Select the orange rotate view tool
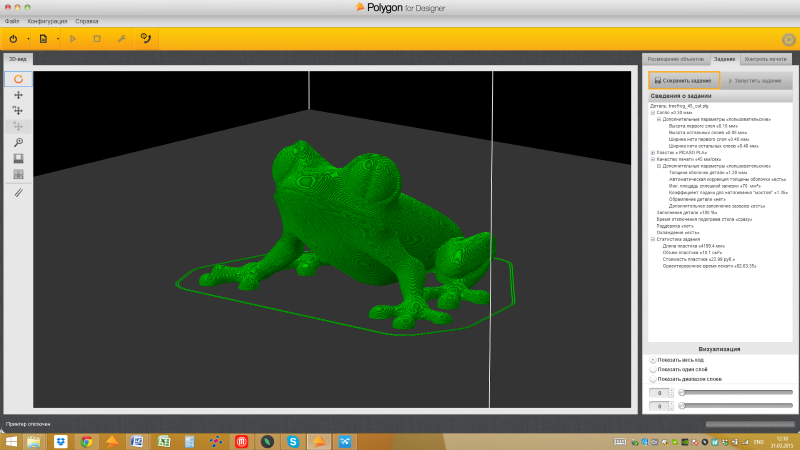Screen dimensions: 800x450 point(18,79)
